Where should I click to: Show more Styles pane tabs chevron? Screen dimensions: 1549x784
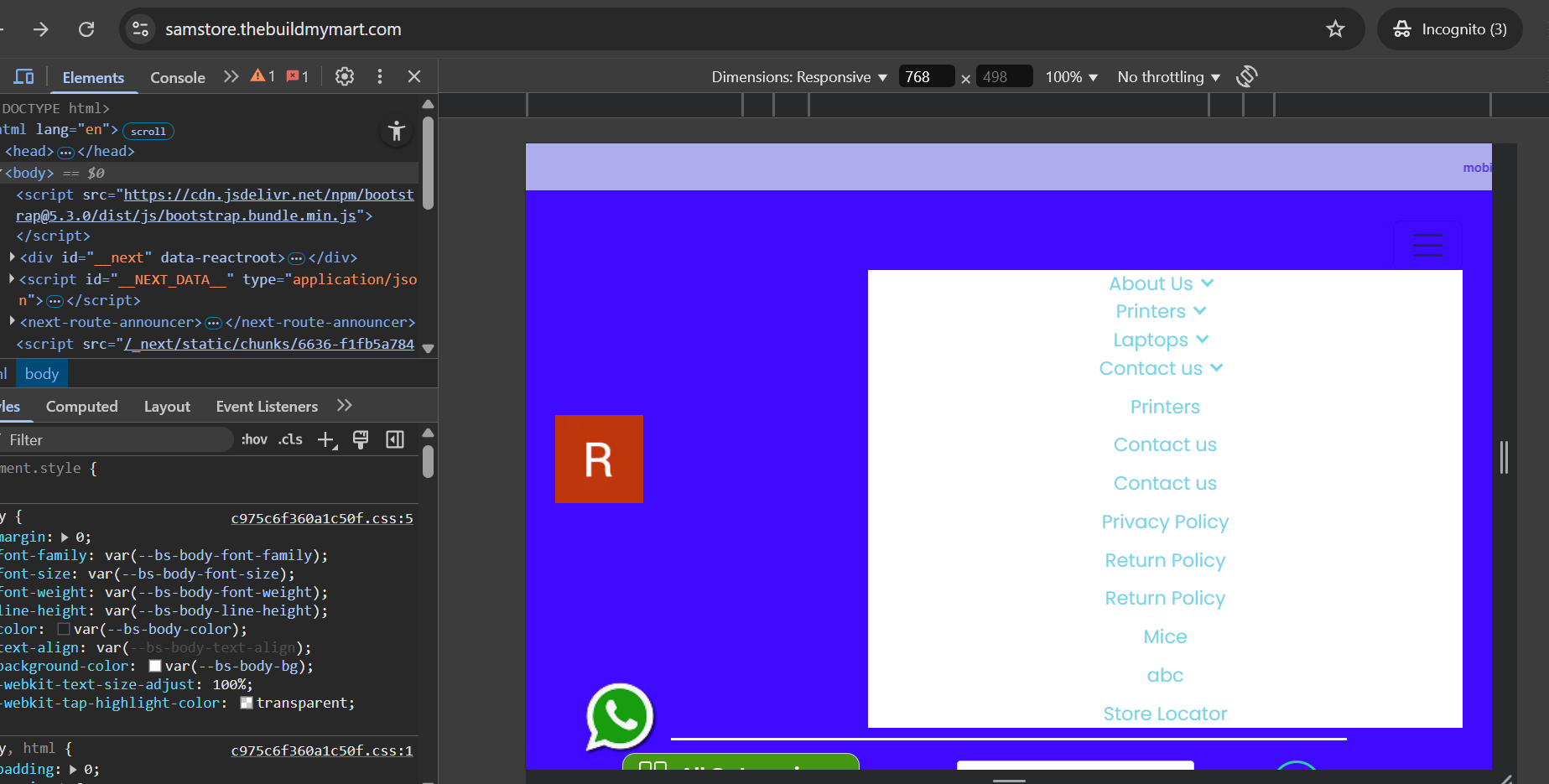click(345, 406)
